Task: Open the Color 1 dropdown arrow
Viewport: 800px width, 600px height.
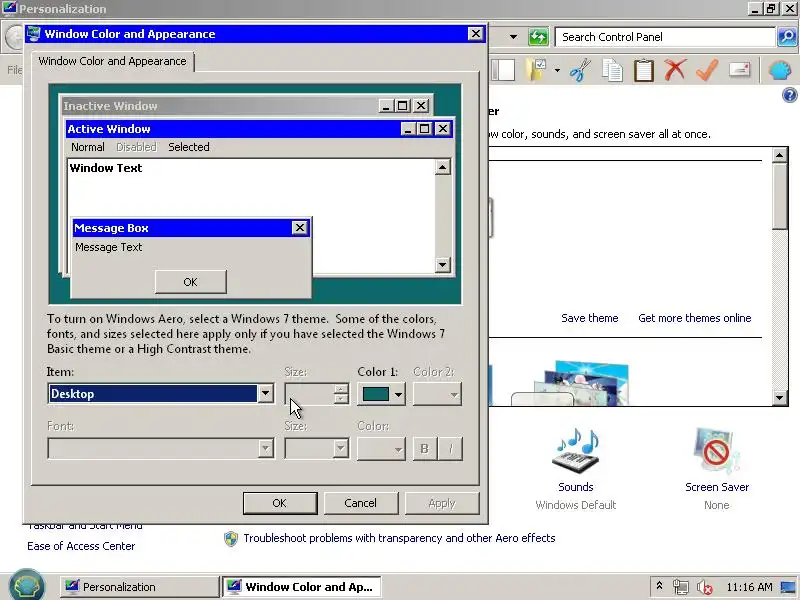Action: (x=398, y=394)
